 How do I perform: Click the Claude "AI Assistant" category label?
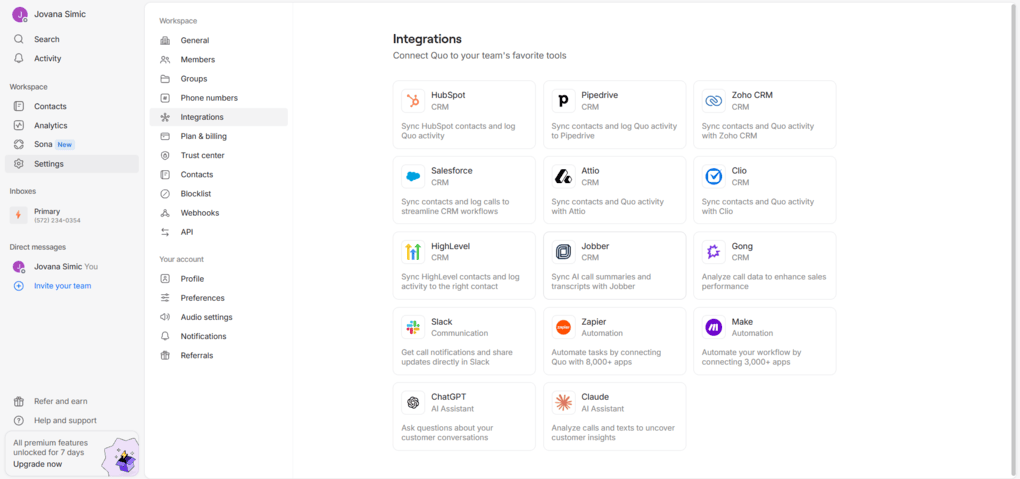pyautogui.click(x=602, y=409)
